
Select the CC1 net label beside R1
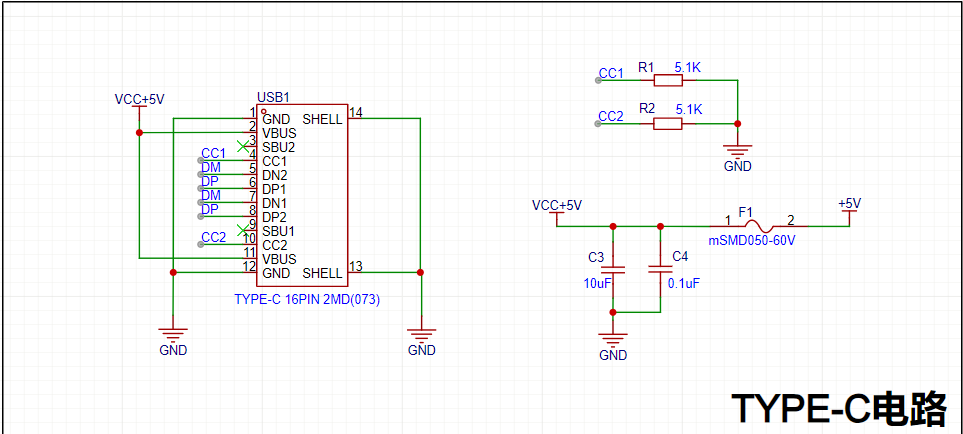tap(610, 74)
